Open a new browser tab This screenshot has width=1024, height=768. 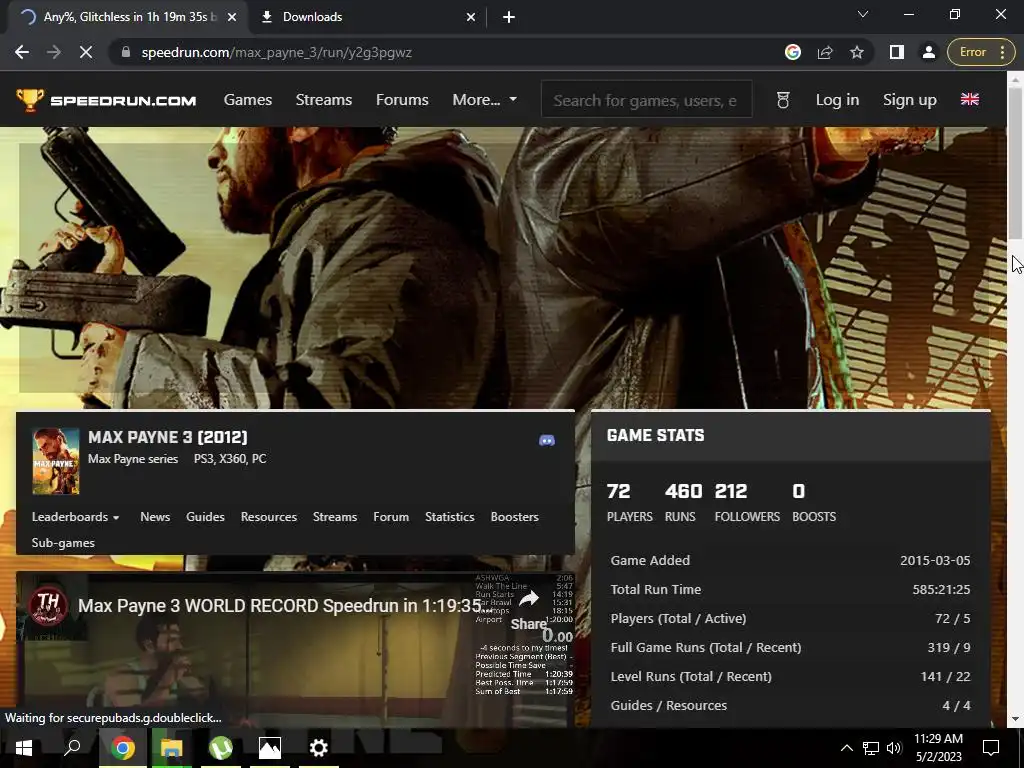[509, 17]
